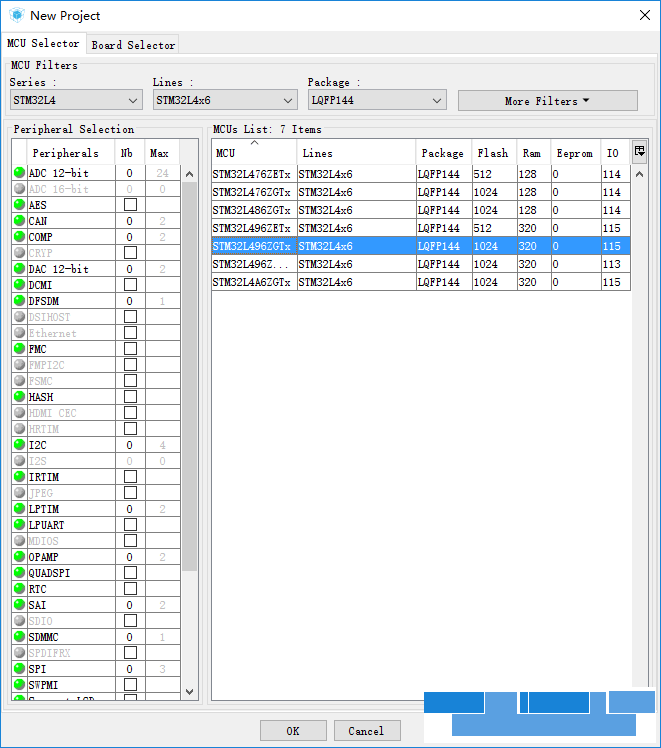The height and width of the screenshot is (748, 661).
Task: Click the Ram column header
Action: 534,153
